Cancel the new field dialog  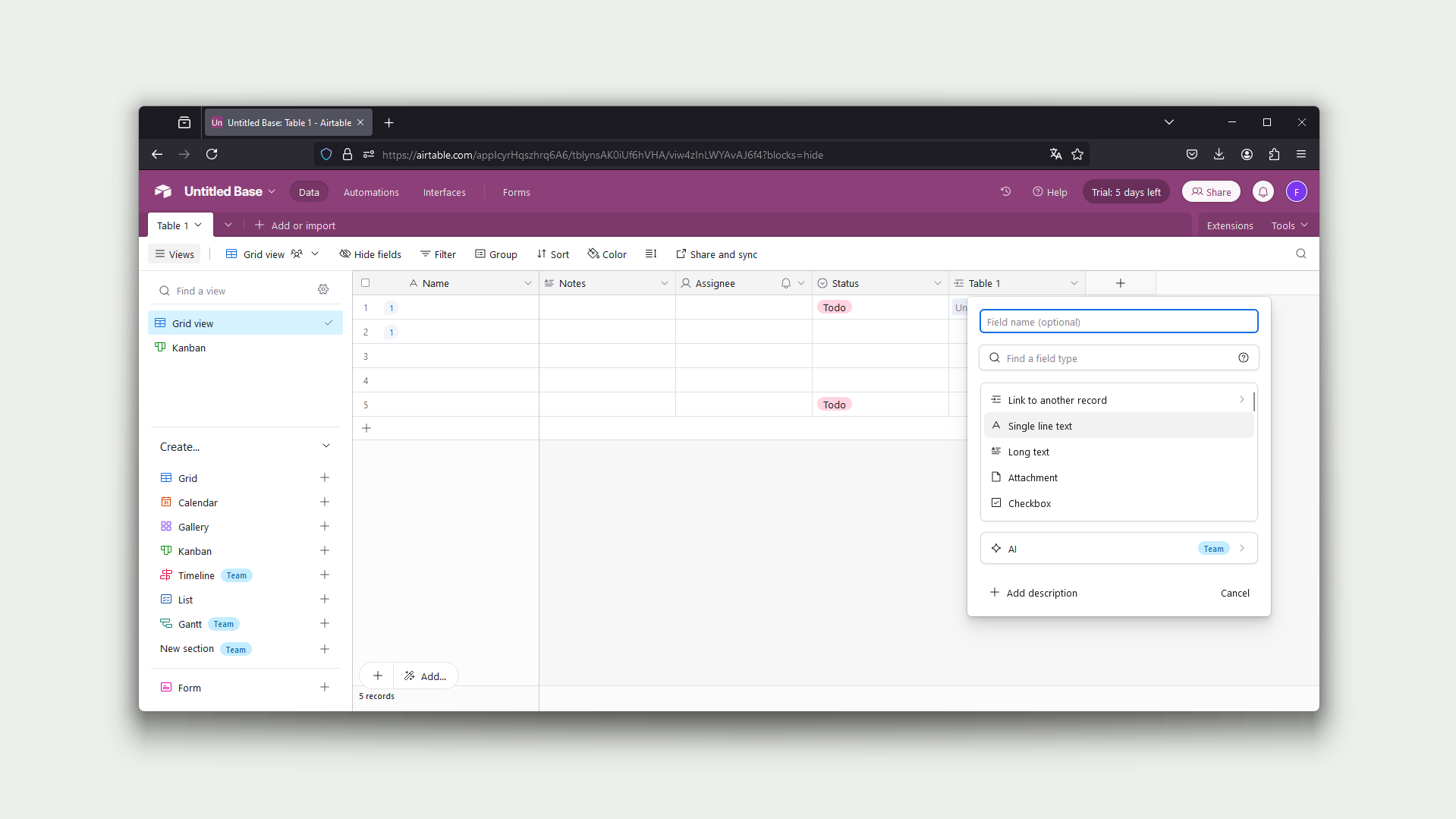(1235, 593)
